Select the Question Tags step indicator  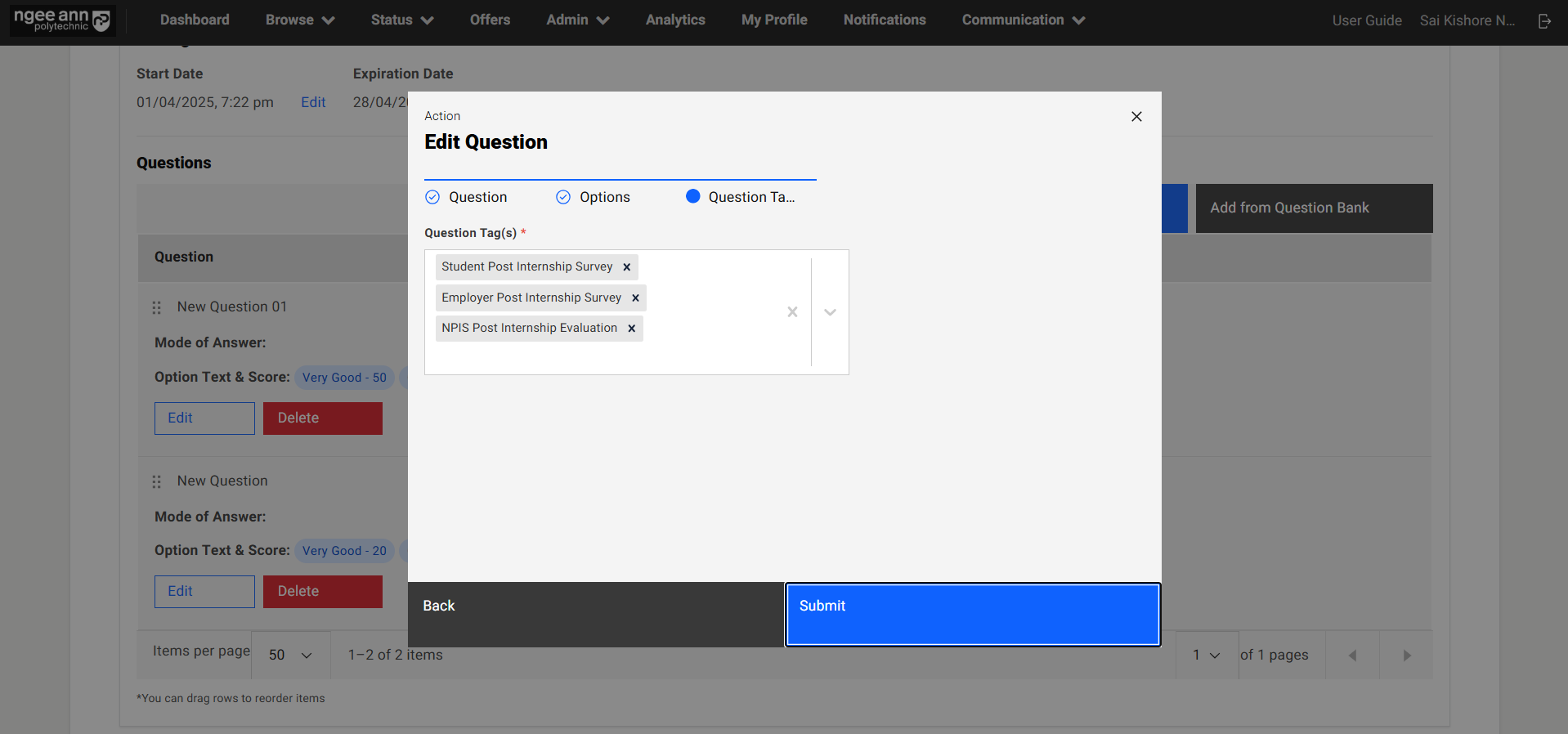pyautogui.click(x=741, y=197)
